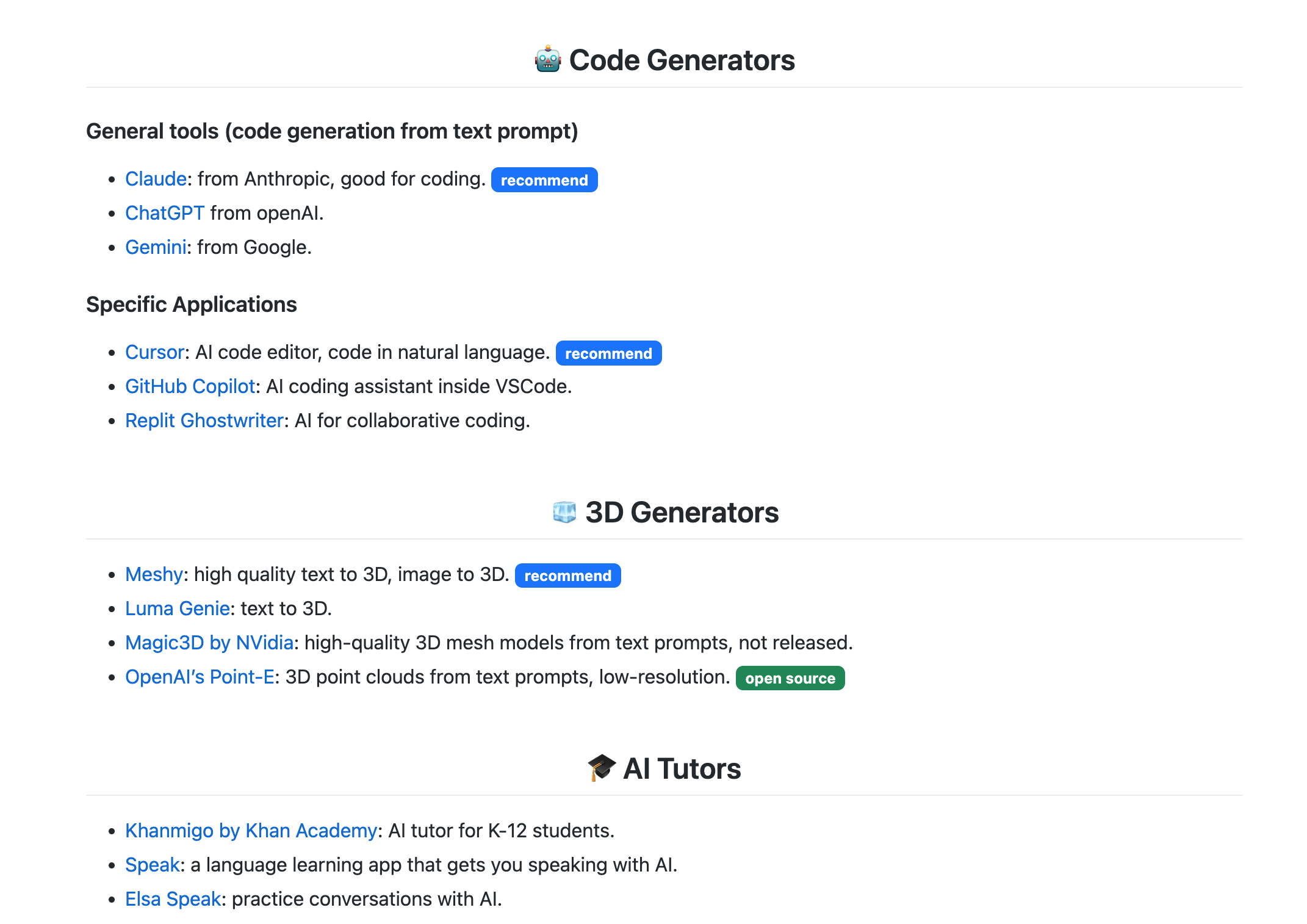Visit the OpenAI's Point-E link
Viewport: 1307px width, 924px height.
point(200,677)
